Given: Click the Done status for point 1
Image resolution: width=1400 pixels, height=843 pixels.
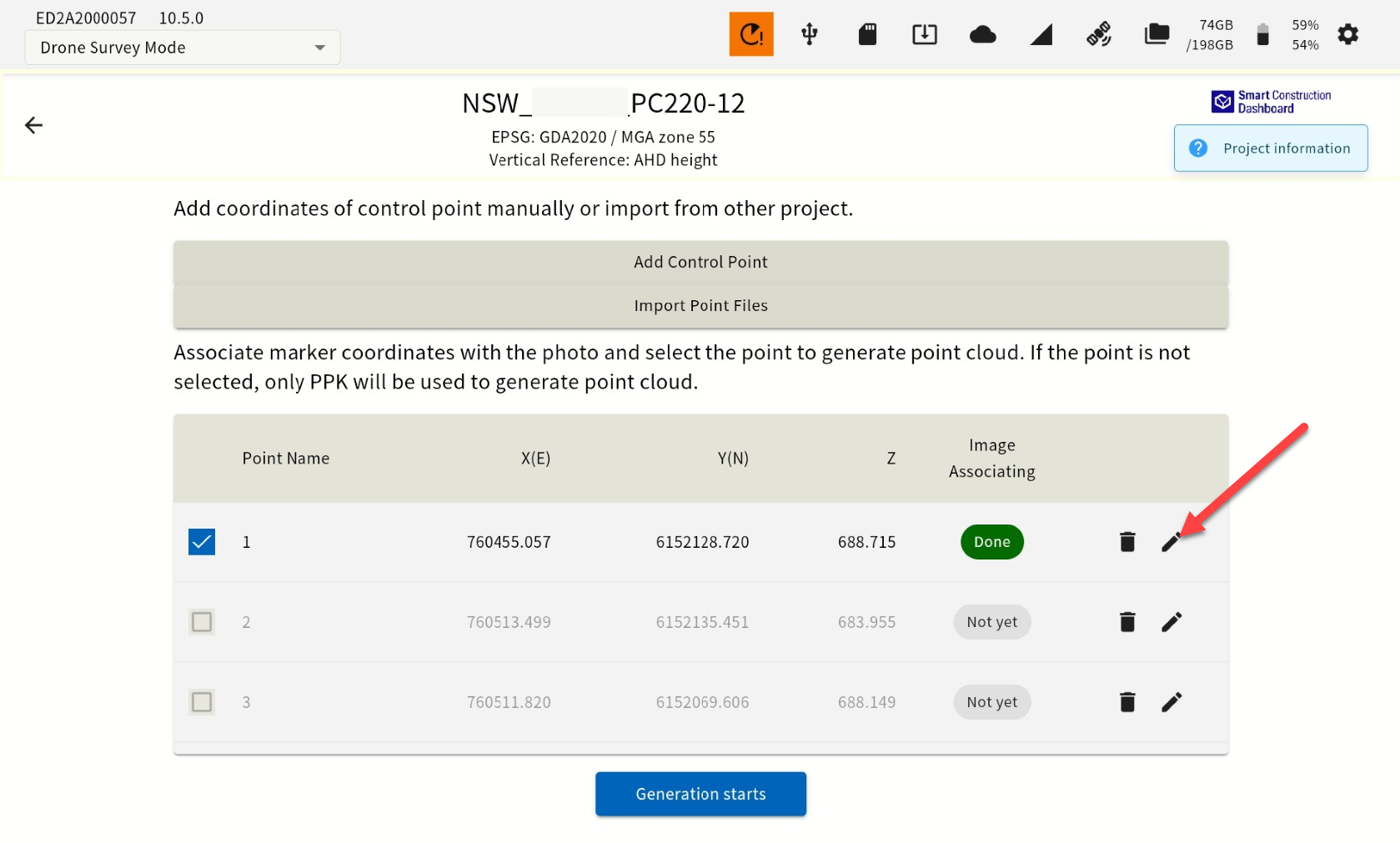Looking at the screenshot, I should coord(992,542).
